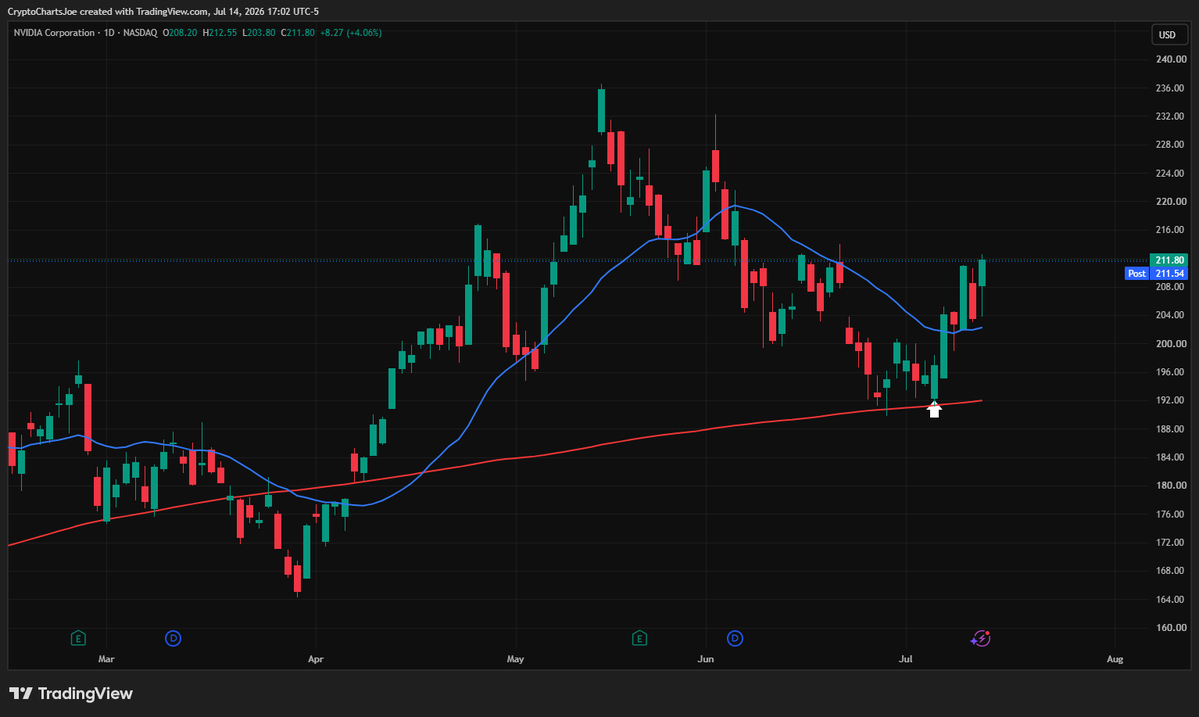Click the 160.00 price scale label

(1170, 628)
